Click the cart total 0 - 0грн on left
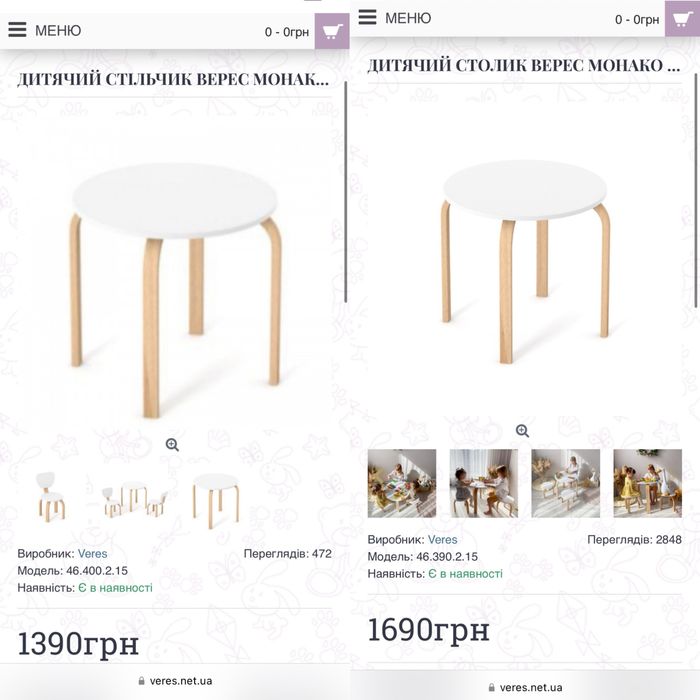700x700 pixels. coord(287,32)
